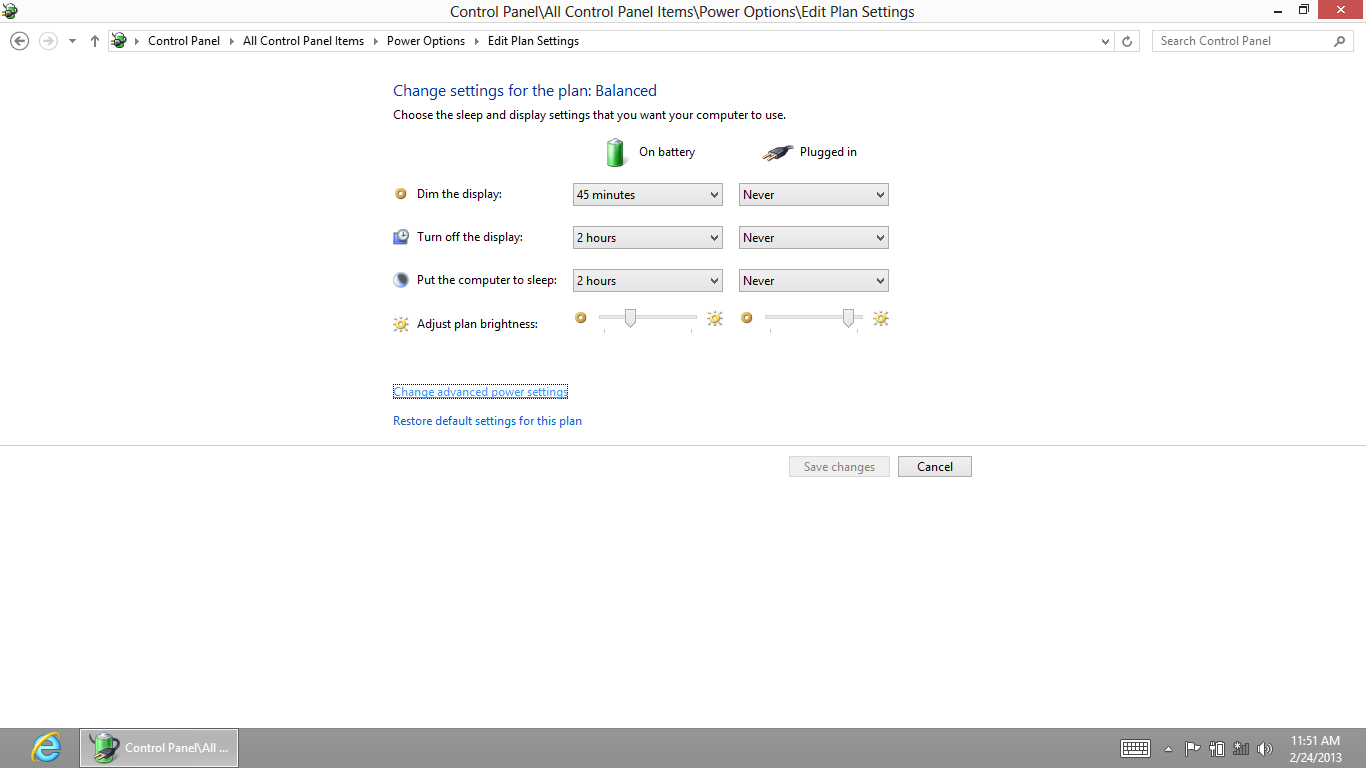Select Power Options in the breadcrumb
This screenshot has height=768, width=1366.
point(425,41)
